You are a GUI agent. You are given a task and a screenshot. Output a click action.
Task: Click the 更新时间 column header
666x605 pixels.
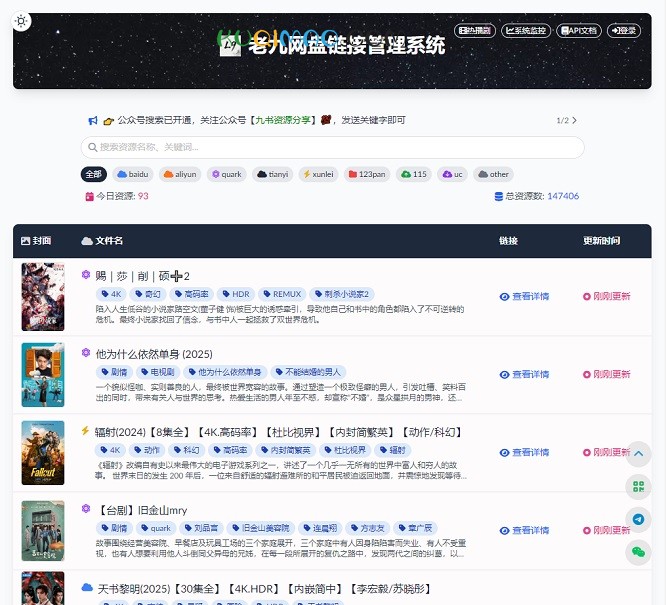(601, 241)
